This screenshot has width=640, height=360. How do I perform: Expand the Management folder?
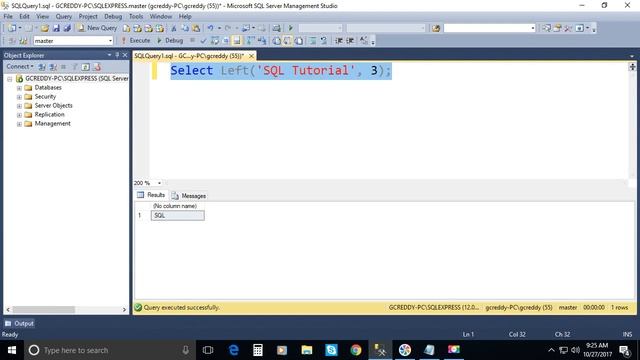click(19, 124)
